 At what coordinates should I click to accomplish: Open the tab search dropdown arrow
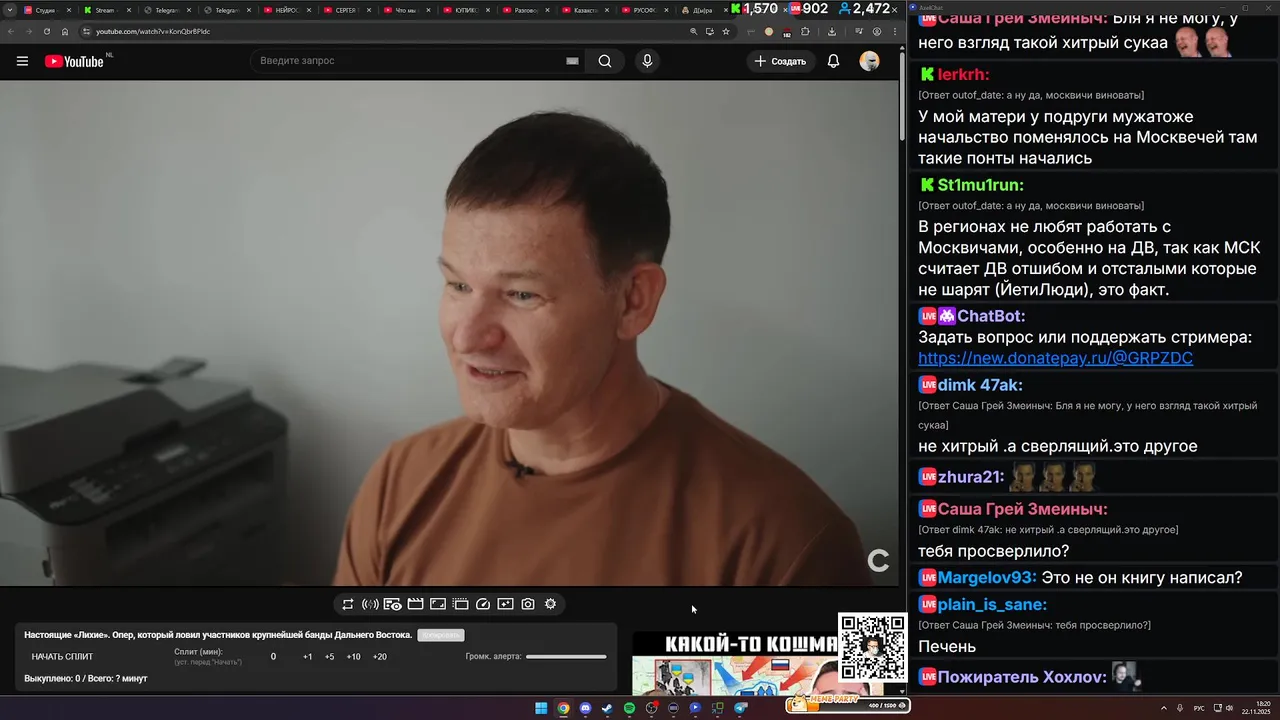coord(10,10)
